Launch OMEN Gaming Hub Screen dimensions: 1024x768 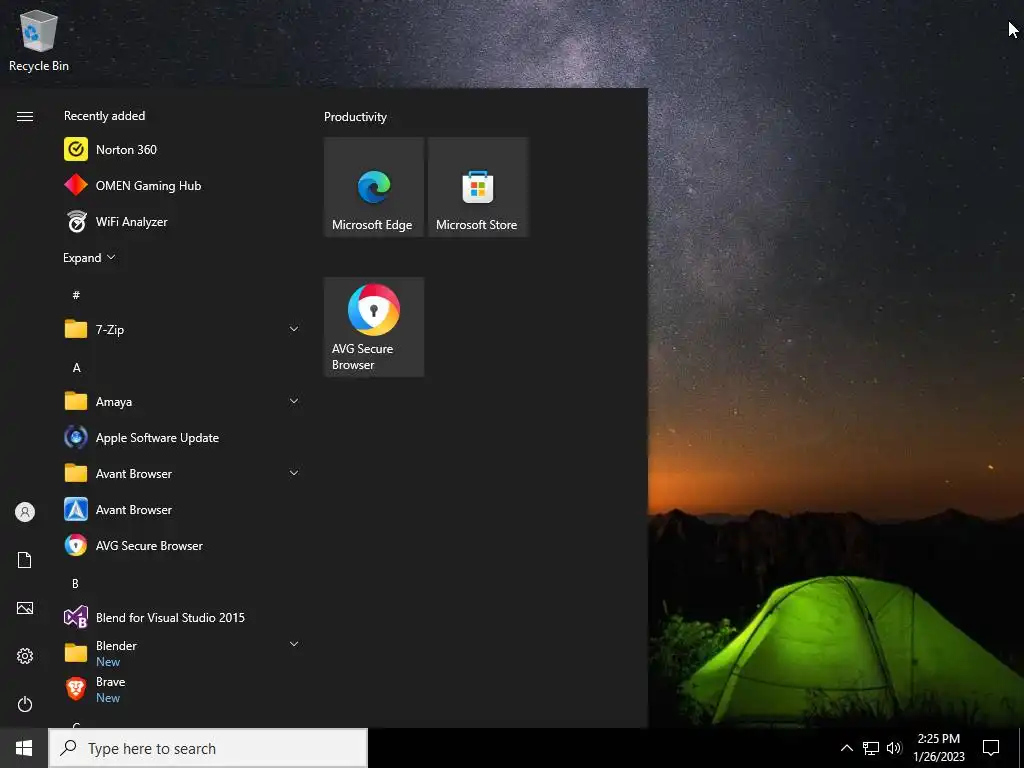pos(182,185)
